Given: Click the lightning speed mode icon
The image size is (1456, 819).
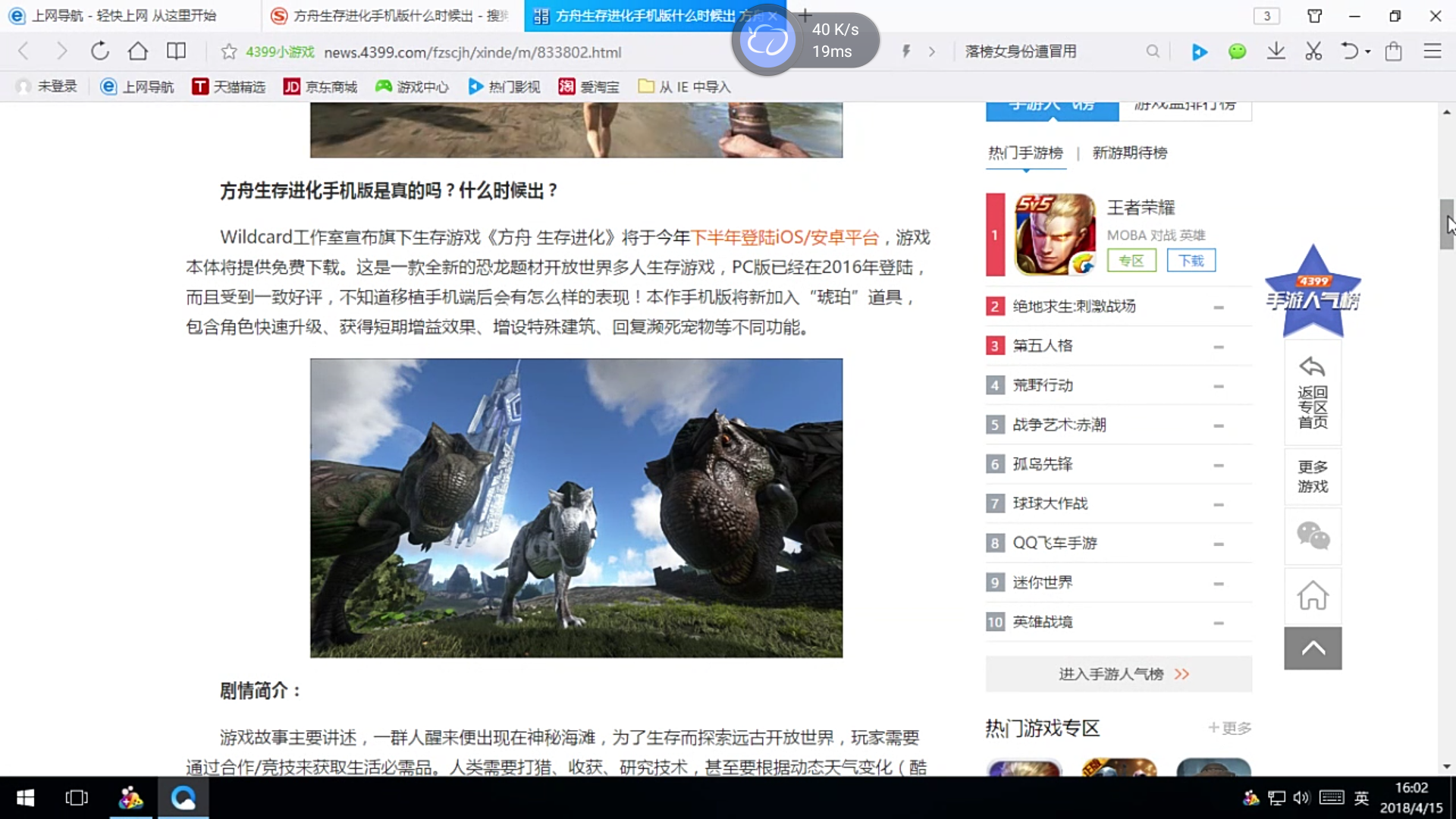Looking at the screenshot, I should tap(906, 52).
